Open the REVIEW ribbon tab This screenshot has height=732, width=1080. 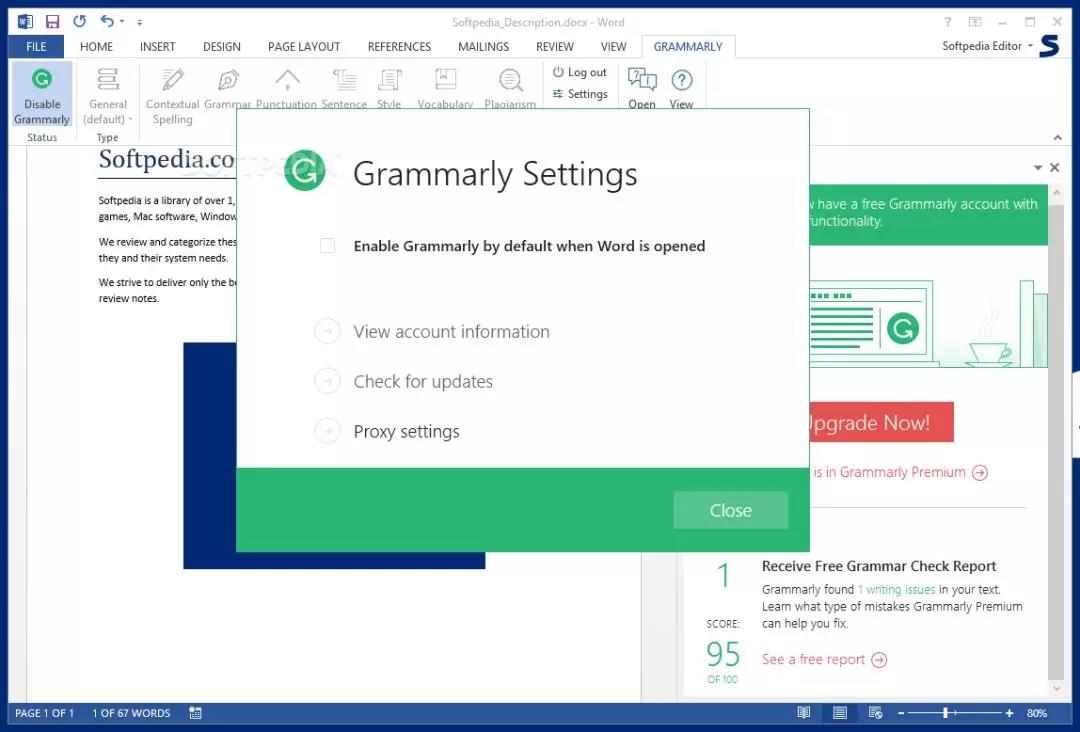554,47
